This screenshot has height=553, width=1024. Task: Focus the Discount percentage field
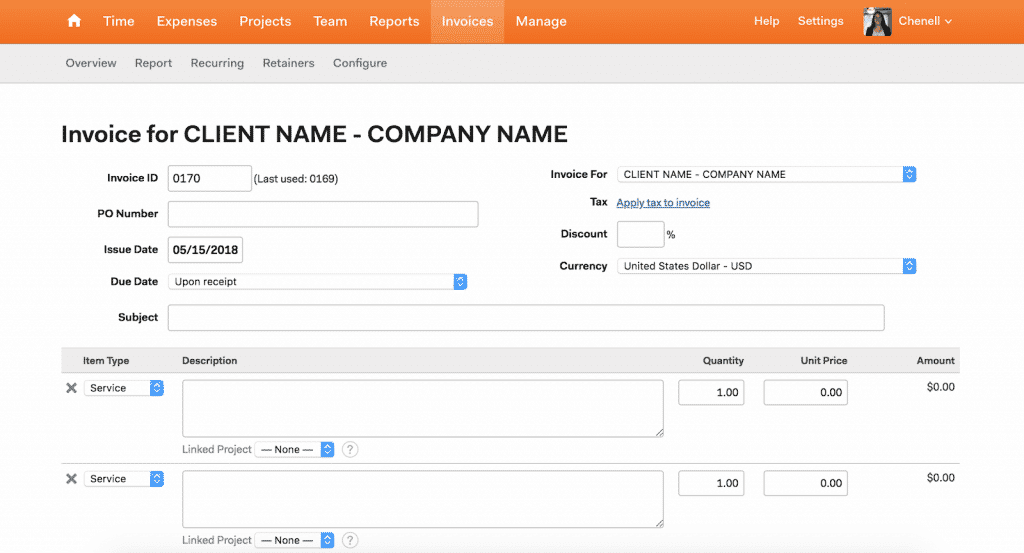[x=640, y=234]
